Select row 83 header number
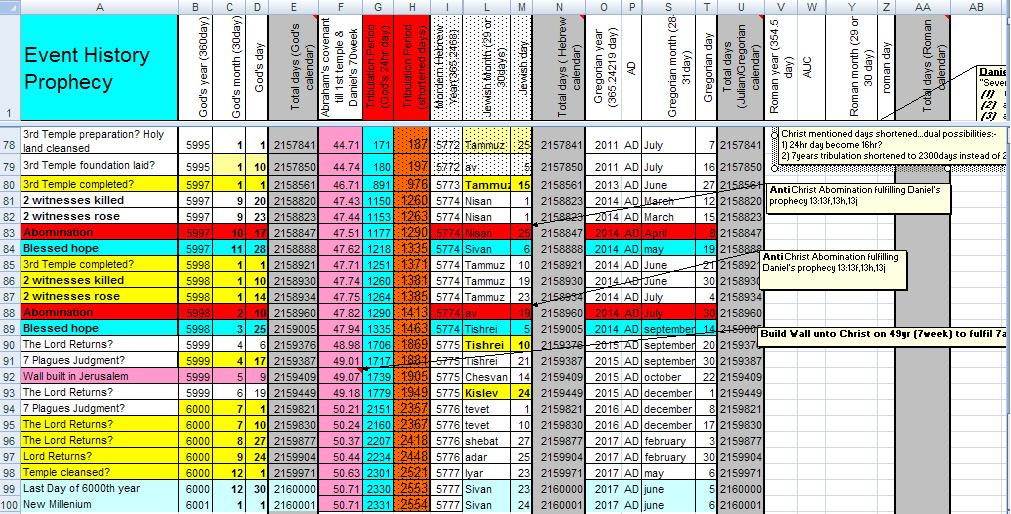Viewport: 1011px width, 514px height. [x=10, y=232]
